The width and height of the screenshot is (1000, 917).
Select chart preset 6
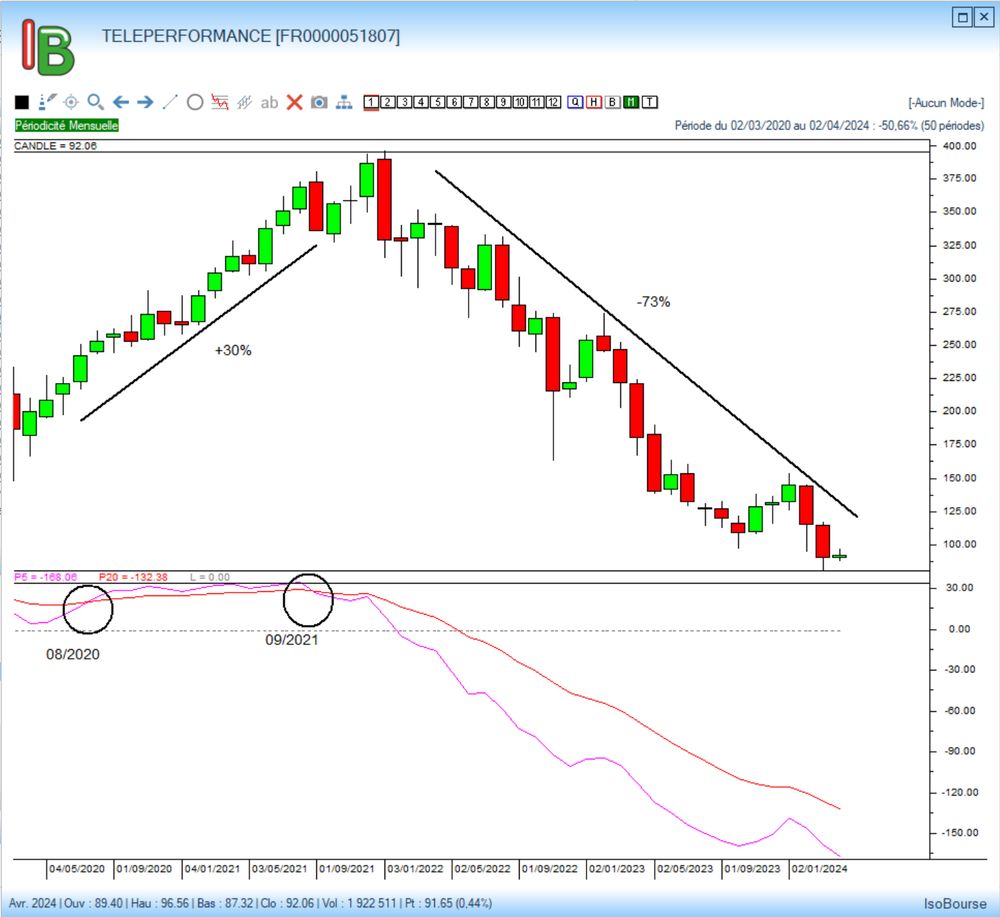454,102
